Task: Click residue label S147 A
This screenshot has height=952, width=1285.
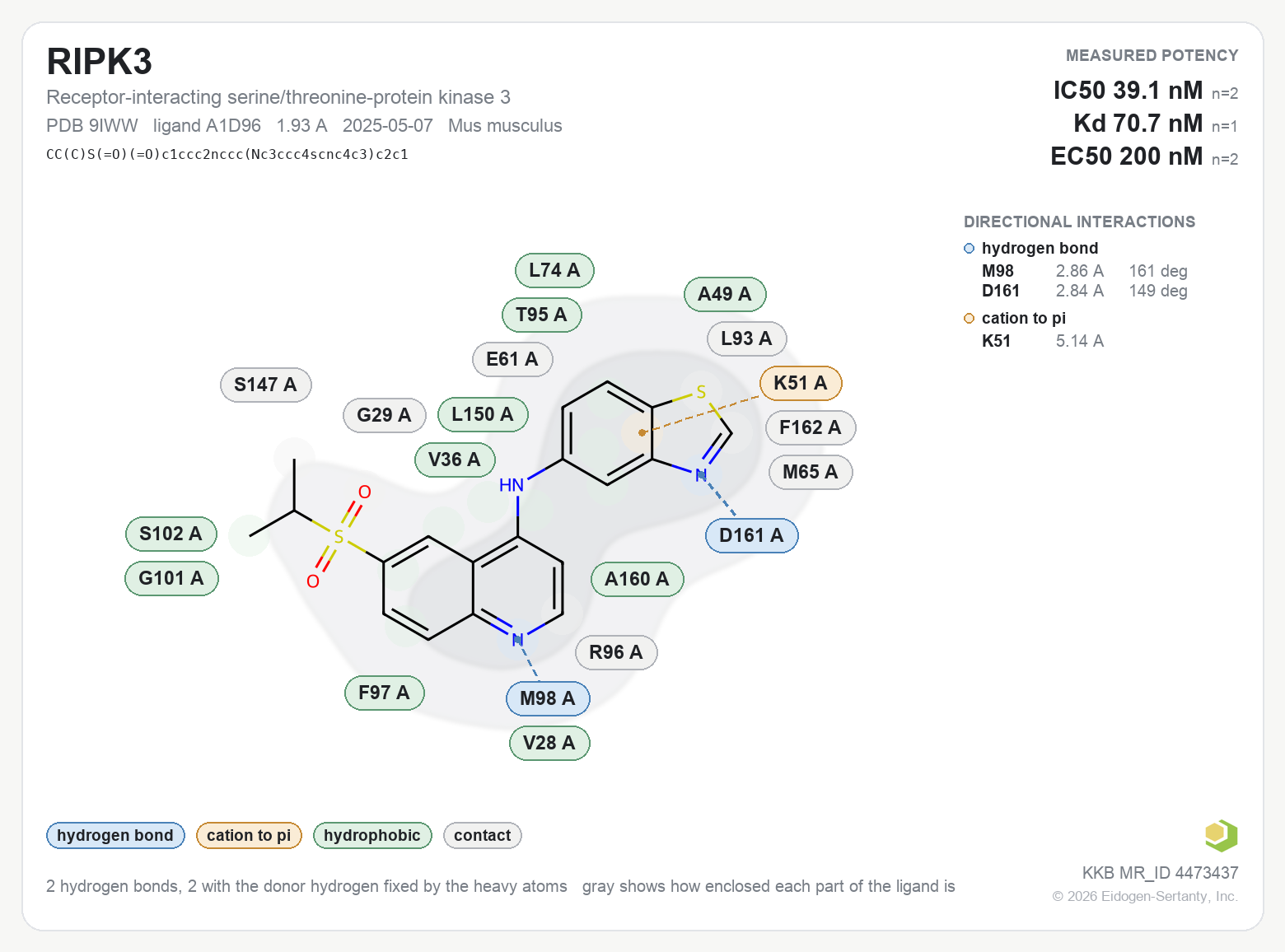Action: [x=265, y=385]
